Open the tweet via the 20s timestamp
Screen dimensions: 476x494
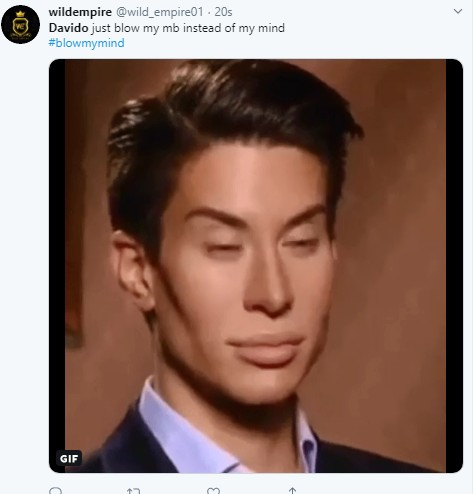(223, 12)
